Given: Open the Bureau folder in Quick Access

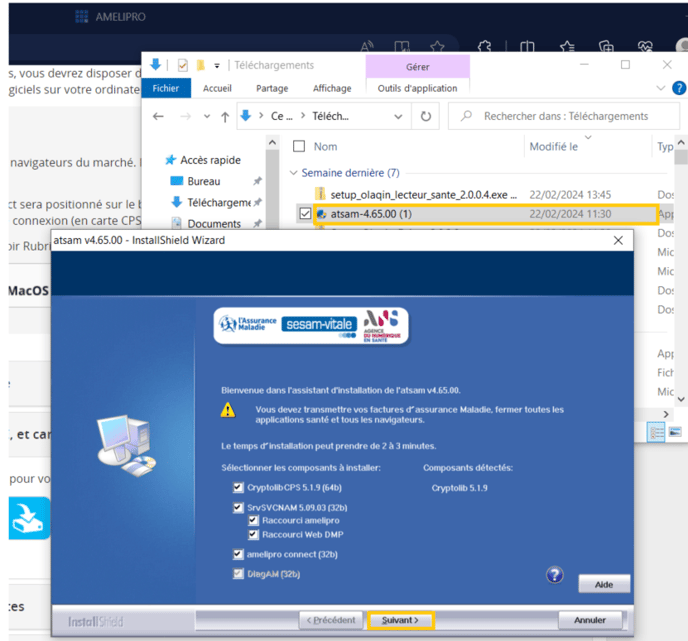Looking at the screenshot, I should point(203,181).
